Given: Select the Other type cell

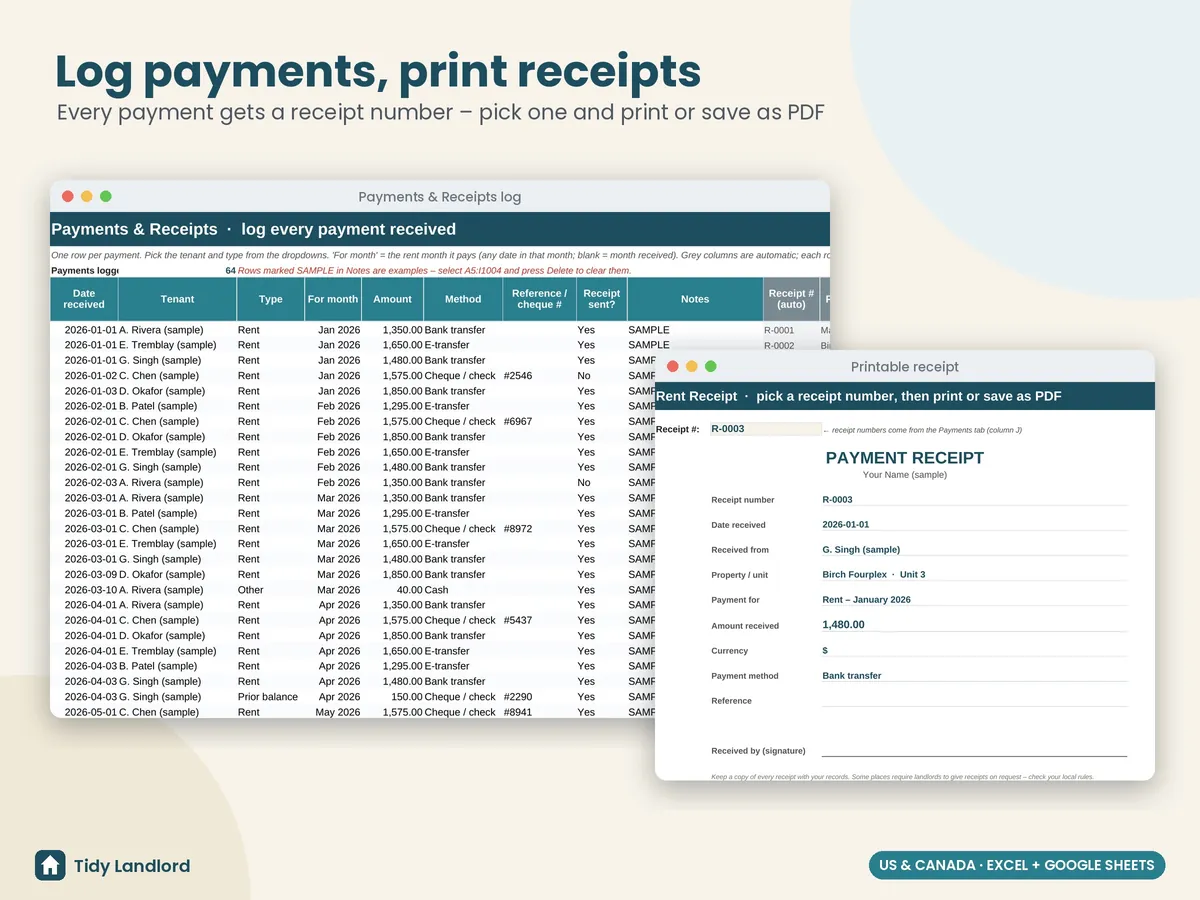Looking at the screenshot, I should click(x=271, y=590).
